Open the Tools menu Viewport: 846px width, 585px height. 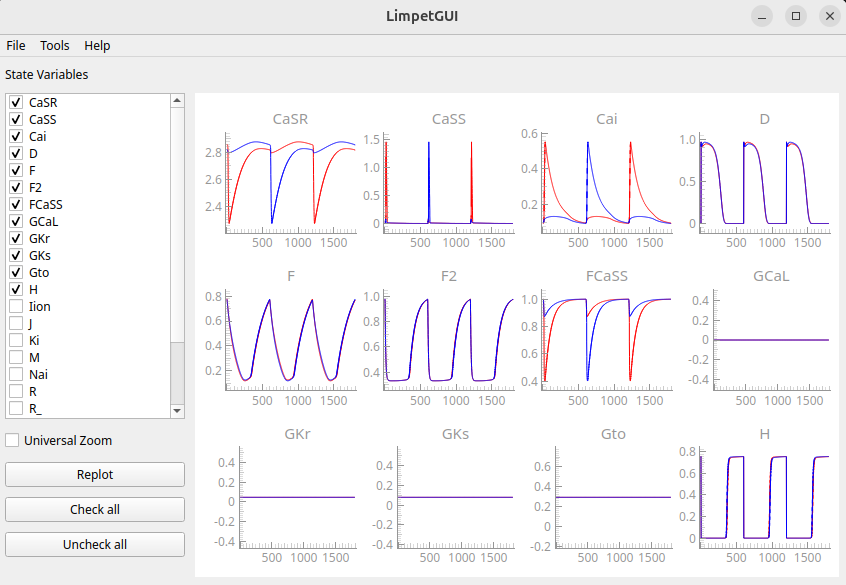(54, 45)
